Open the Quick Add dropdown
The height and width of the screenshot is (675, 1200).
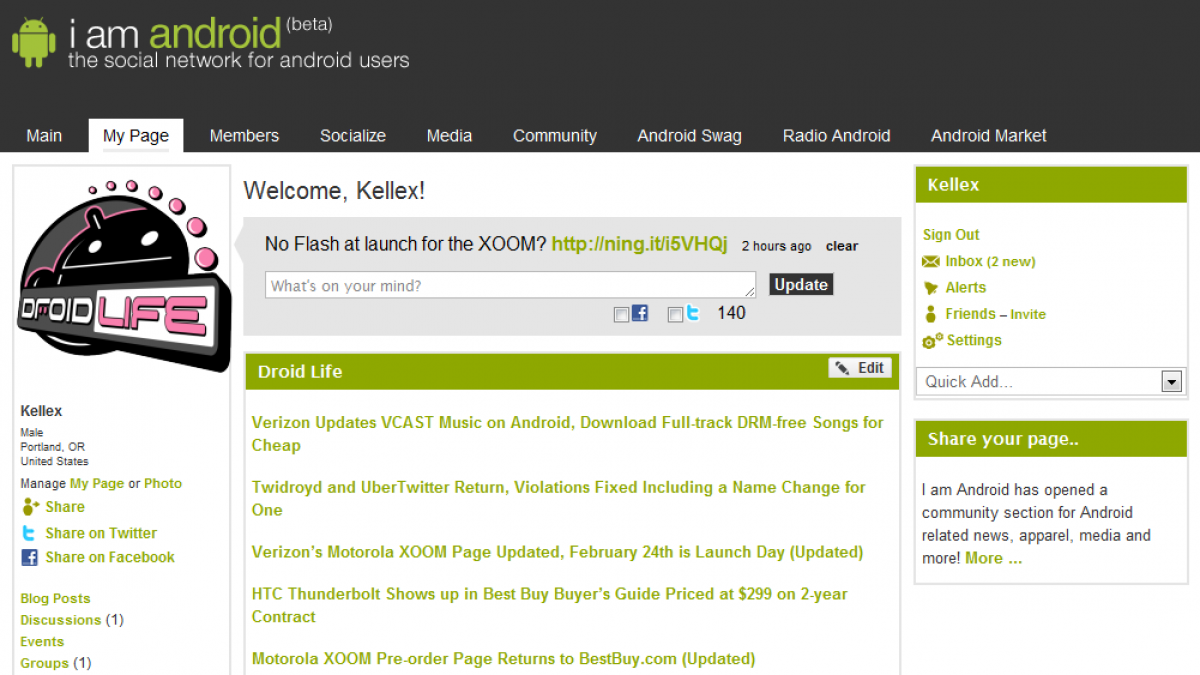point(1171,381)
